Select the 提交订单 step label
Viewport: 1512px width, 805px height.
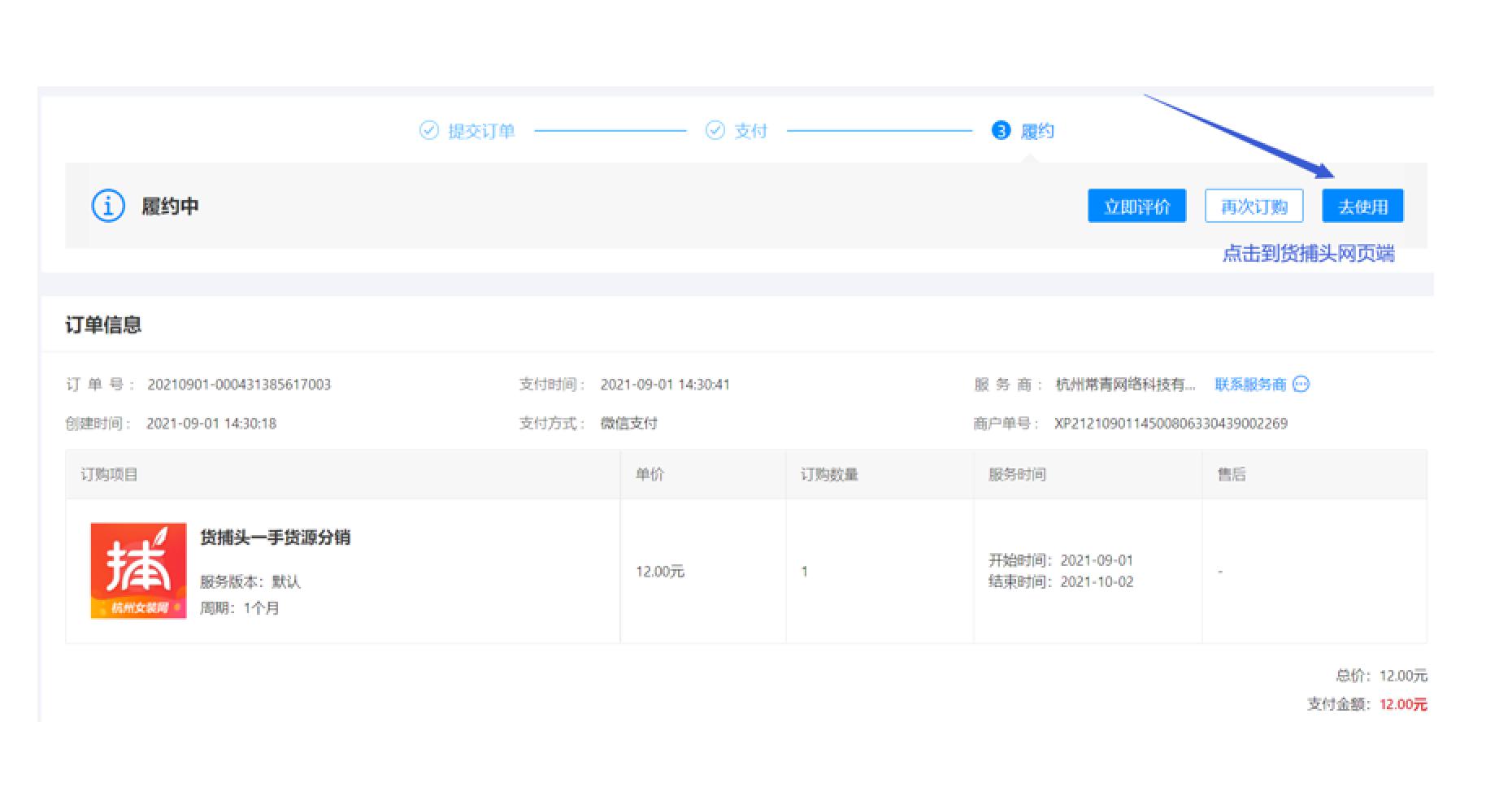click(481, 131)
